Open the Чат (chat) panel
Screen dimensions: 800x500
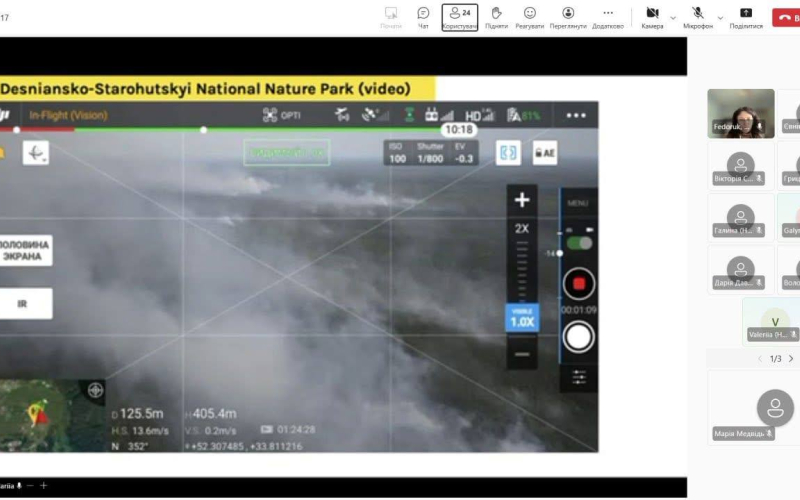pyautogui.click(x=423, y=16)
